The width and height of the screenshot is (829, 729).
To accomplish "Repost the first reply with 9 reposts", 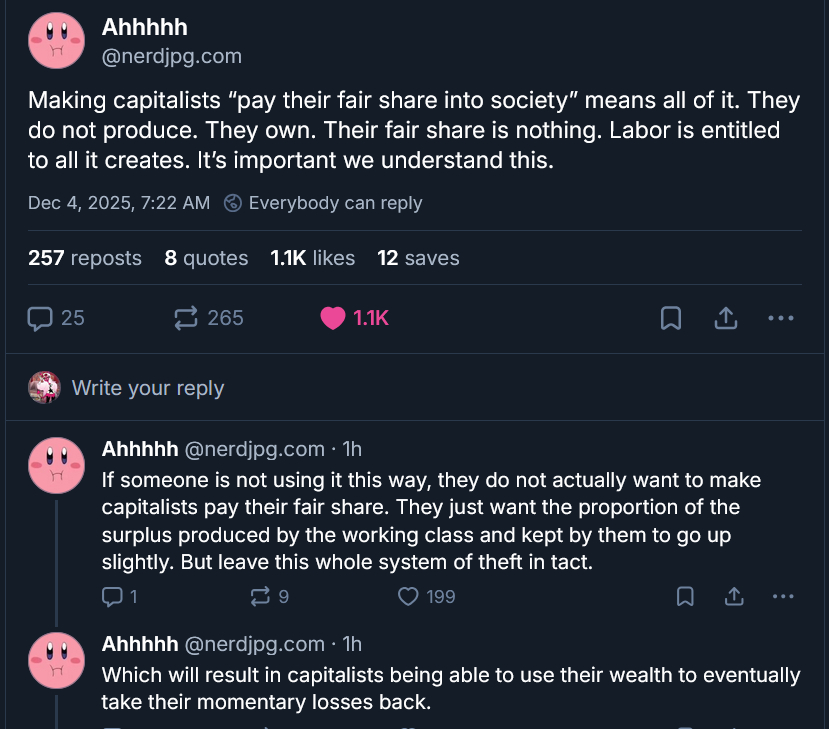I will pyautogui.click(x=260, y=597).
